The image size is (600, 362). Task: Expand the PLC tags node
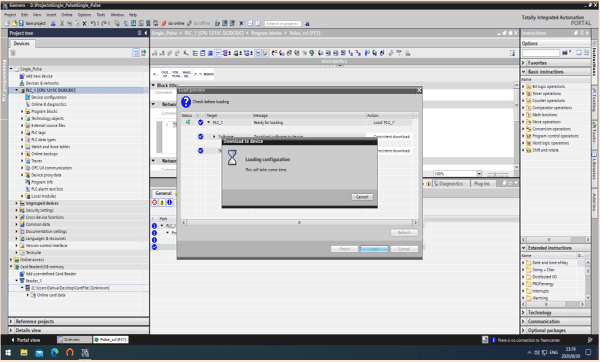[22, 132]
